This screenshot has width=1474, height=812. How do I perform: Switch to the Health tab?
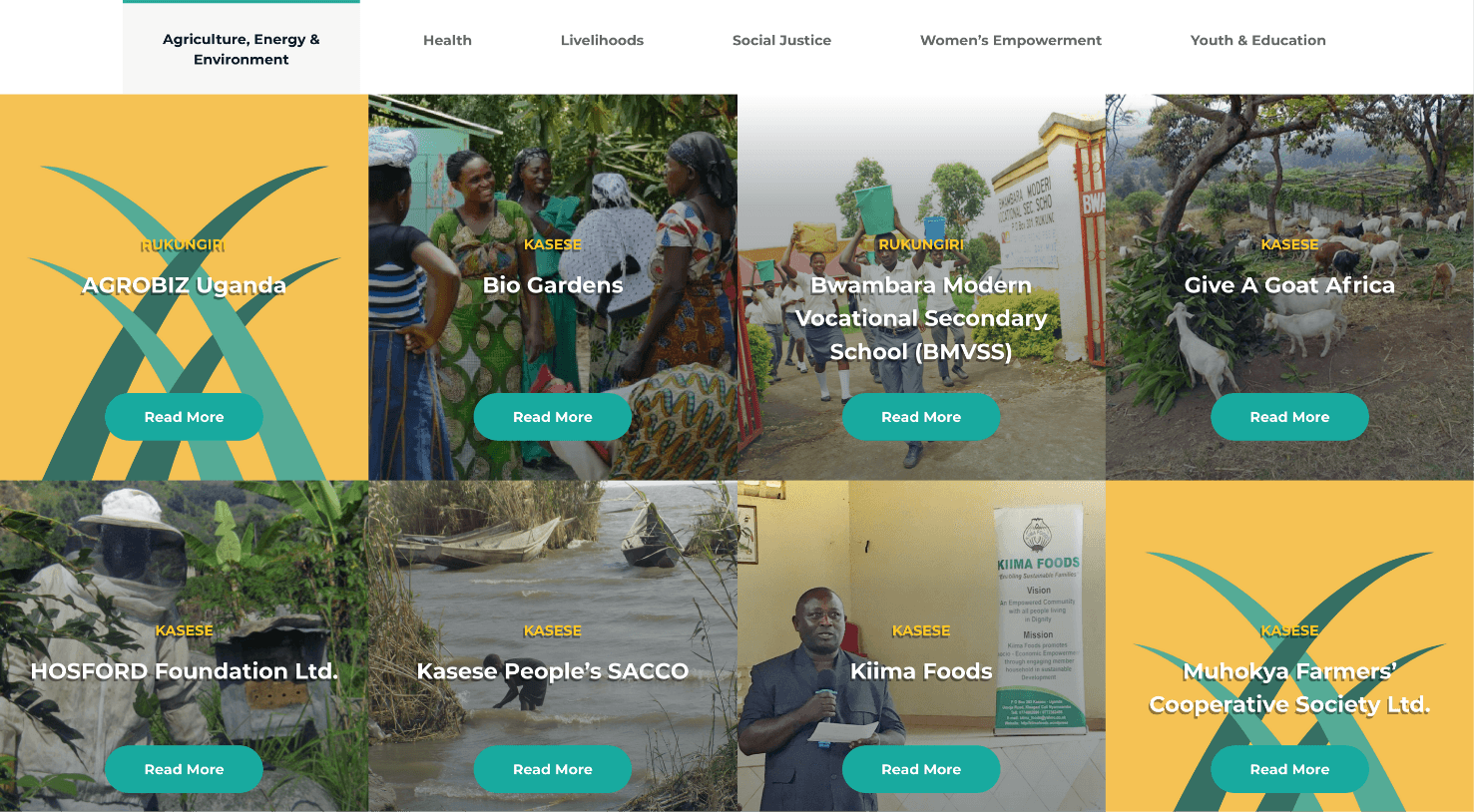coord(447,40)
